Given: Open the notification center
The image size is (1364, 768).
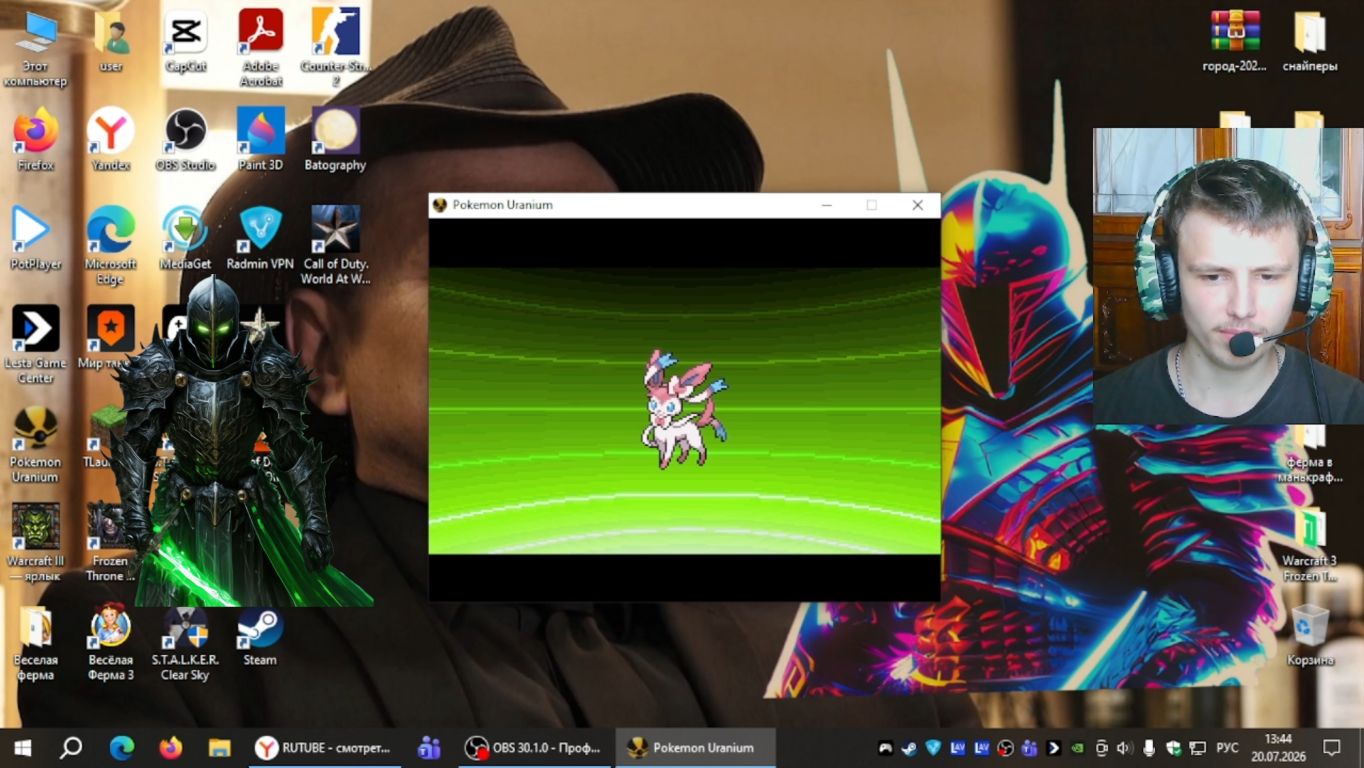Looking at the screenshot, I should 1332,748.
